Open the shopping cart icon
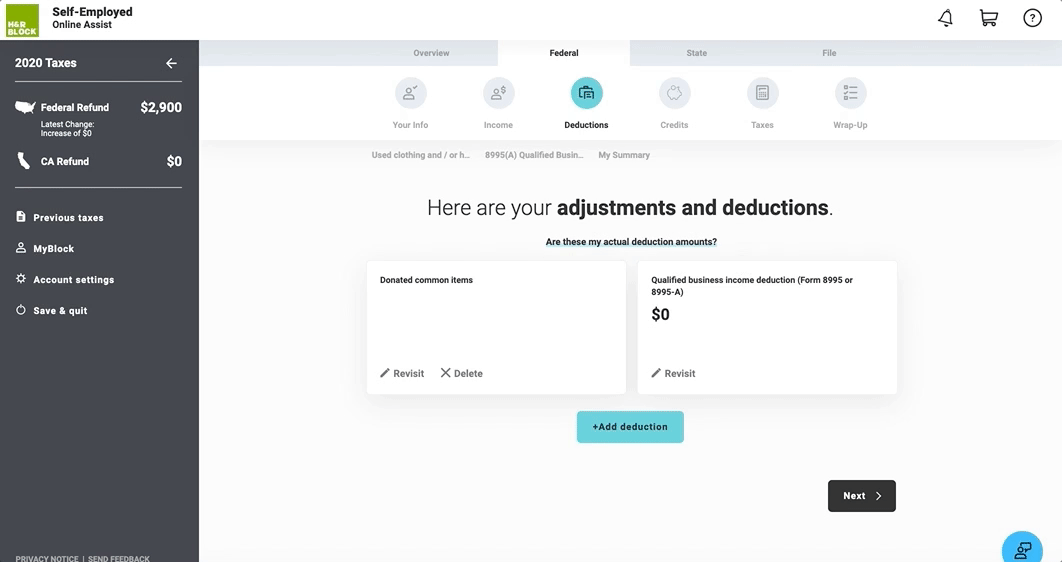Screen dimensions: 1062x562 click(x=988, y=18)
